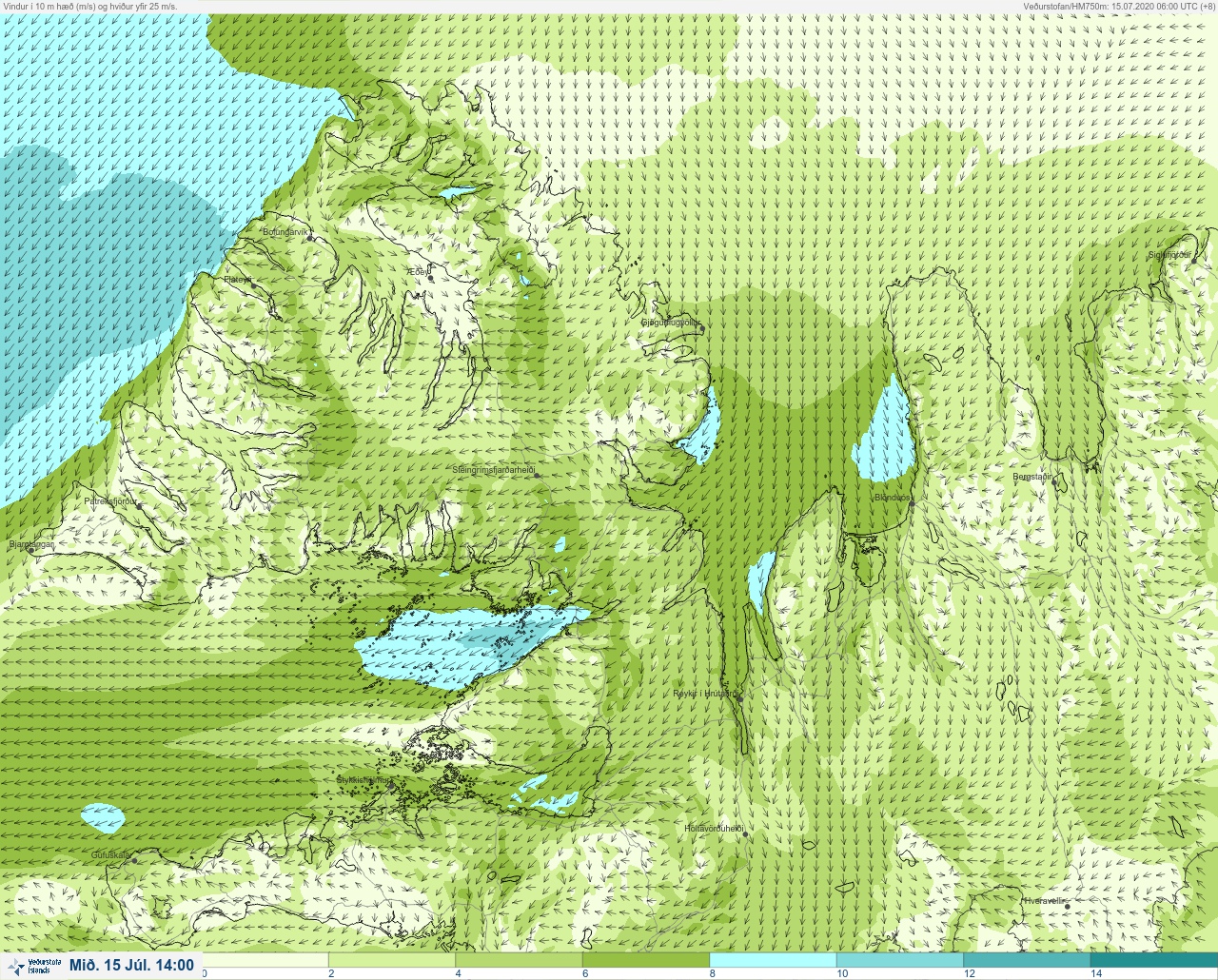Click the Blönduós station marker
The height and width of the screenshot is (980, 1218).
click(x=911, y=503)
